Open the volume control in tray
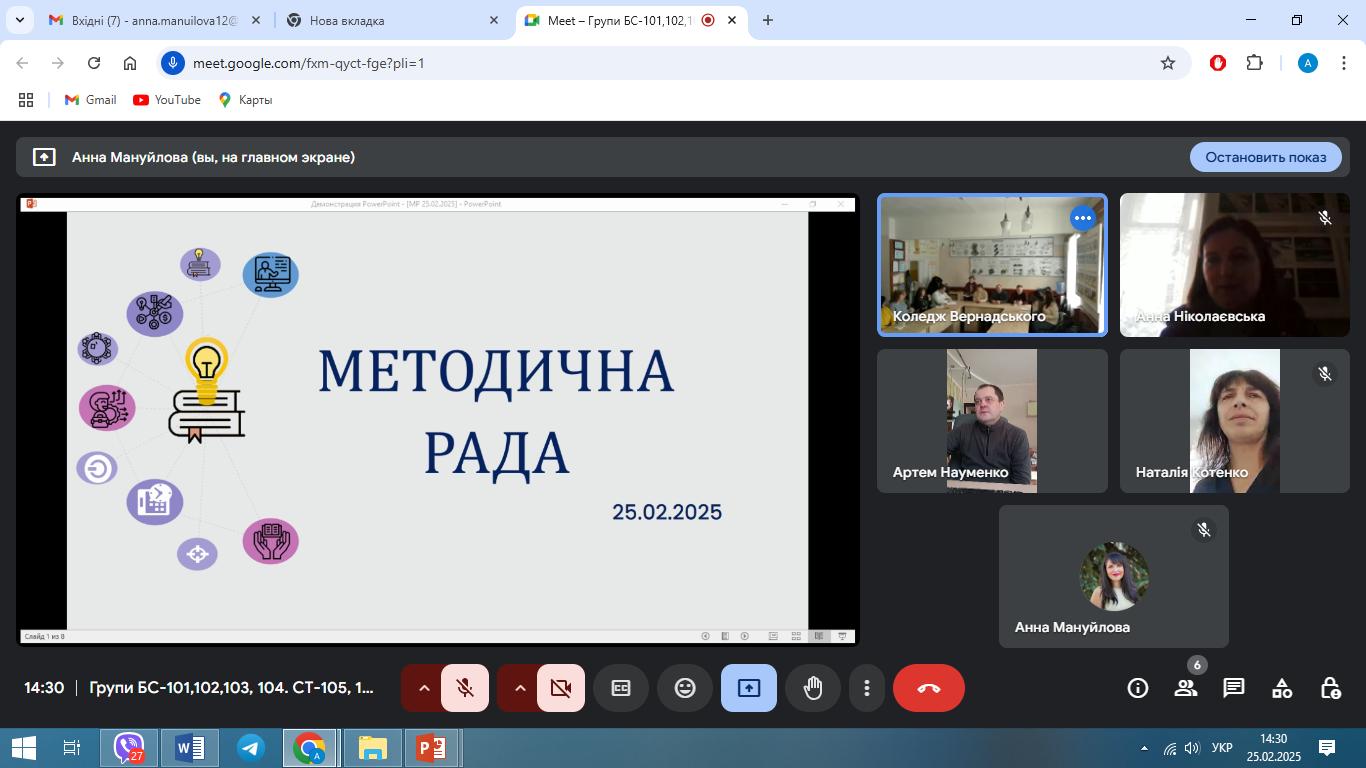Viewport: 1366px width, 768px height. coord(1192,748)
